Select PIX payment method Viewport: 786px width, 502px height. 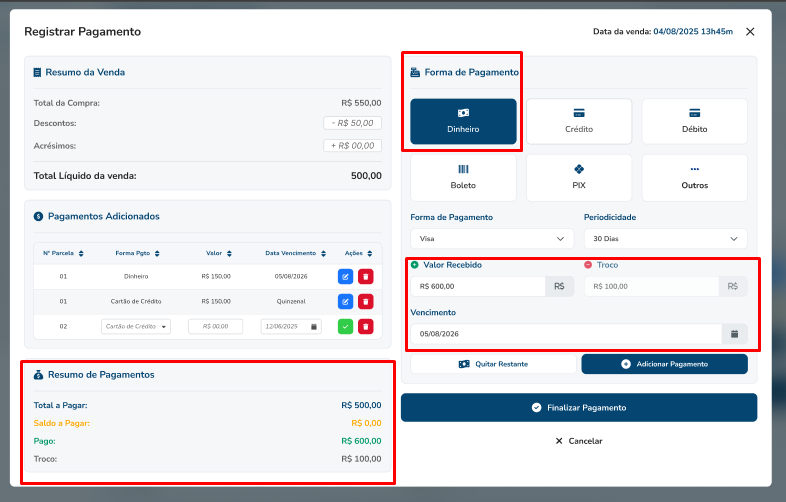pyautogui.click(x=579, y=177)
